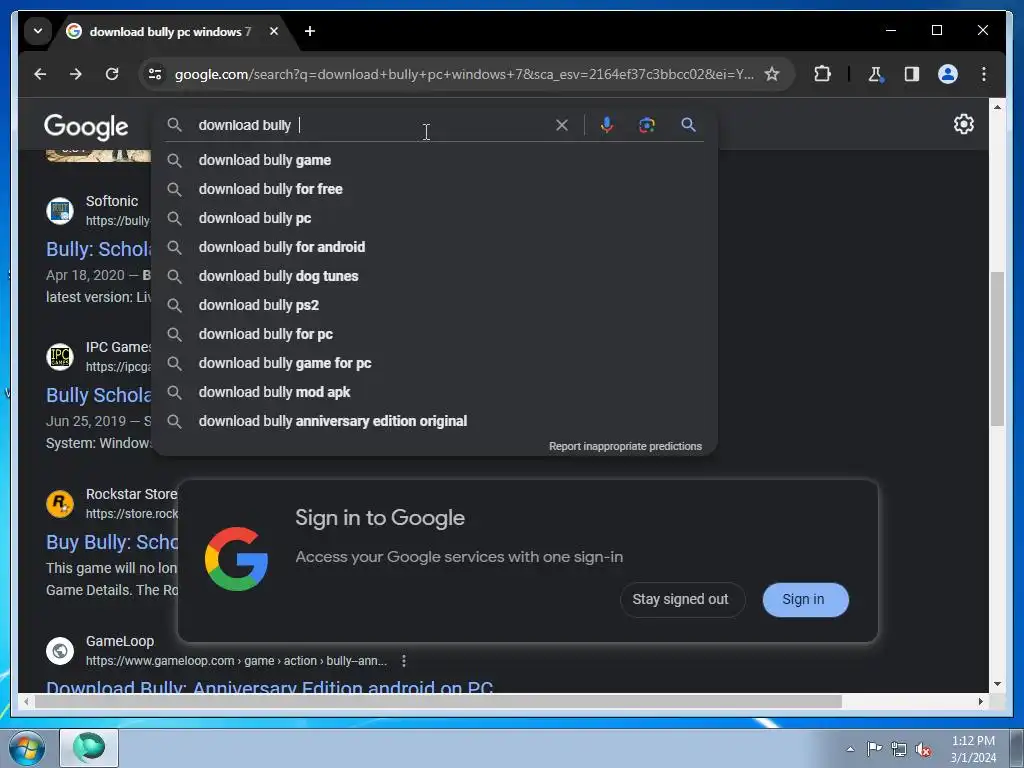
Task: Click the Google logo
Action: [86, 127]
